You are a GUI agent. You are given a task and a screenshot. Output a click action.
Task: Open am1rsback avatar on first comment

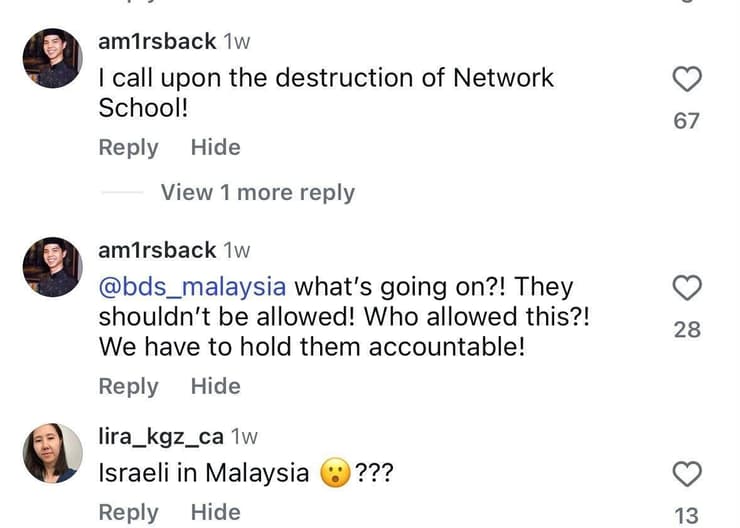(x=52, y=58)
